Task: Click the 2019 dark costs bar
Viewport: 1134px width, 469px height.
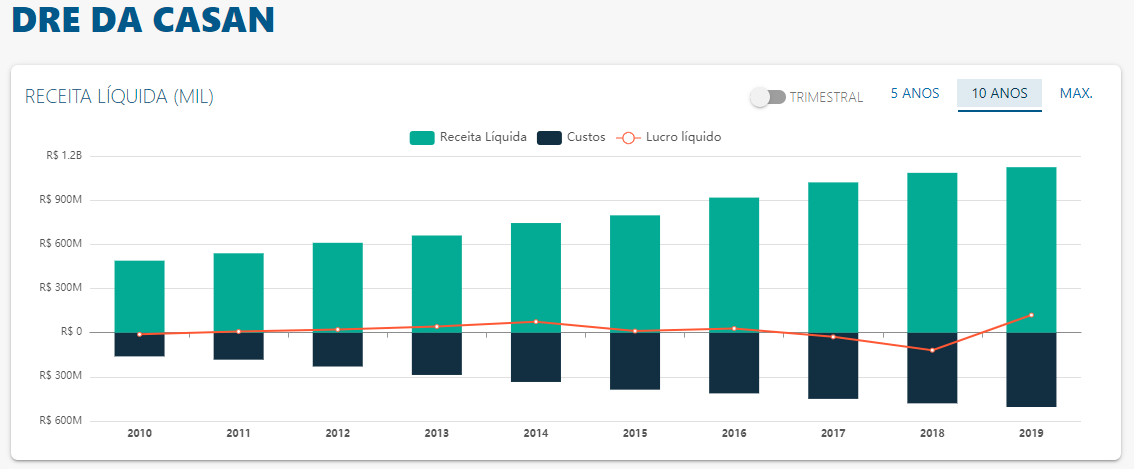Action: point(1031,370)
